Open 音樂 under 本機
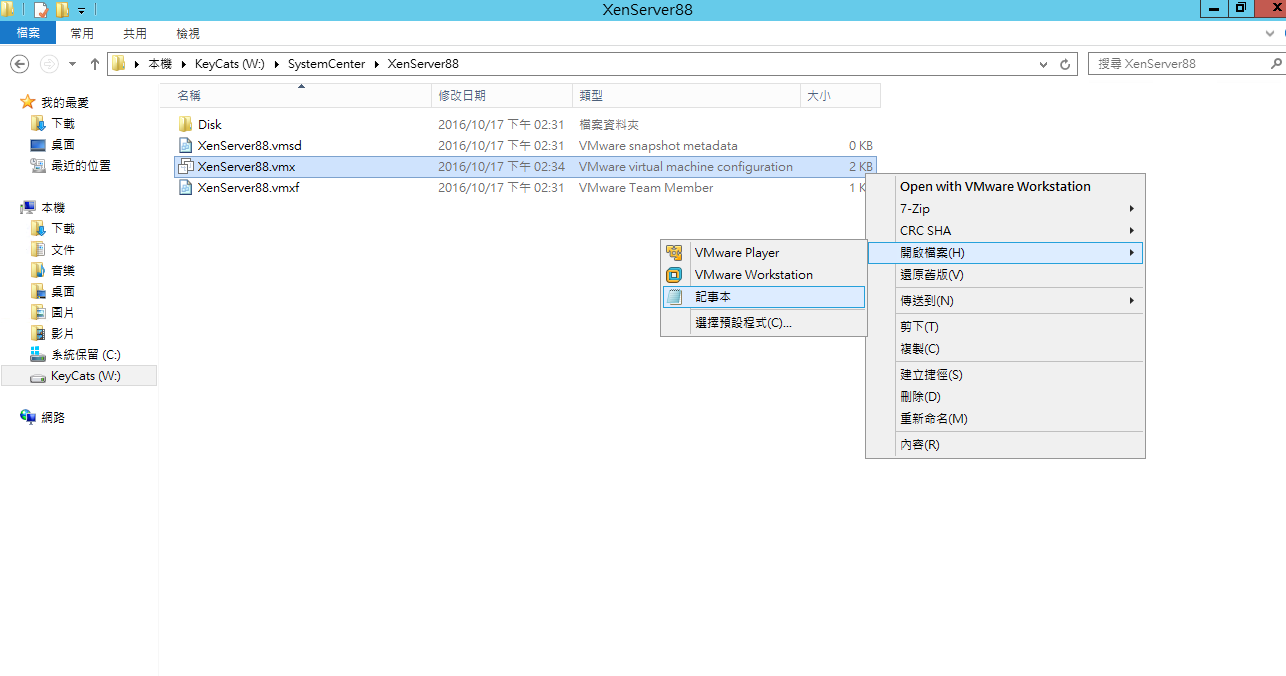The image size is (1286, 676). coord(63,270)
